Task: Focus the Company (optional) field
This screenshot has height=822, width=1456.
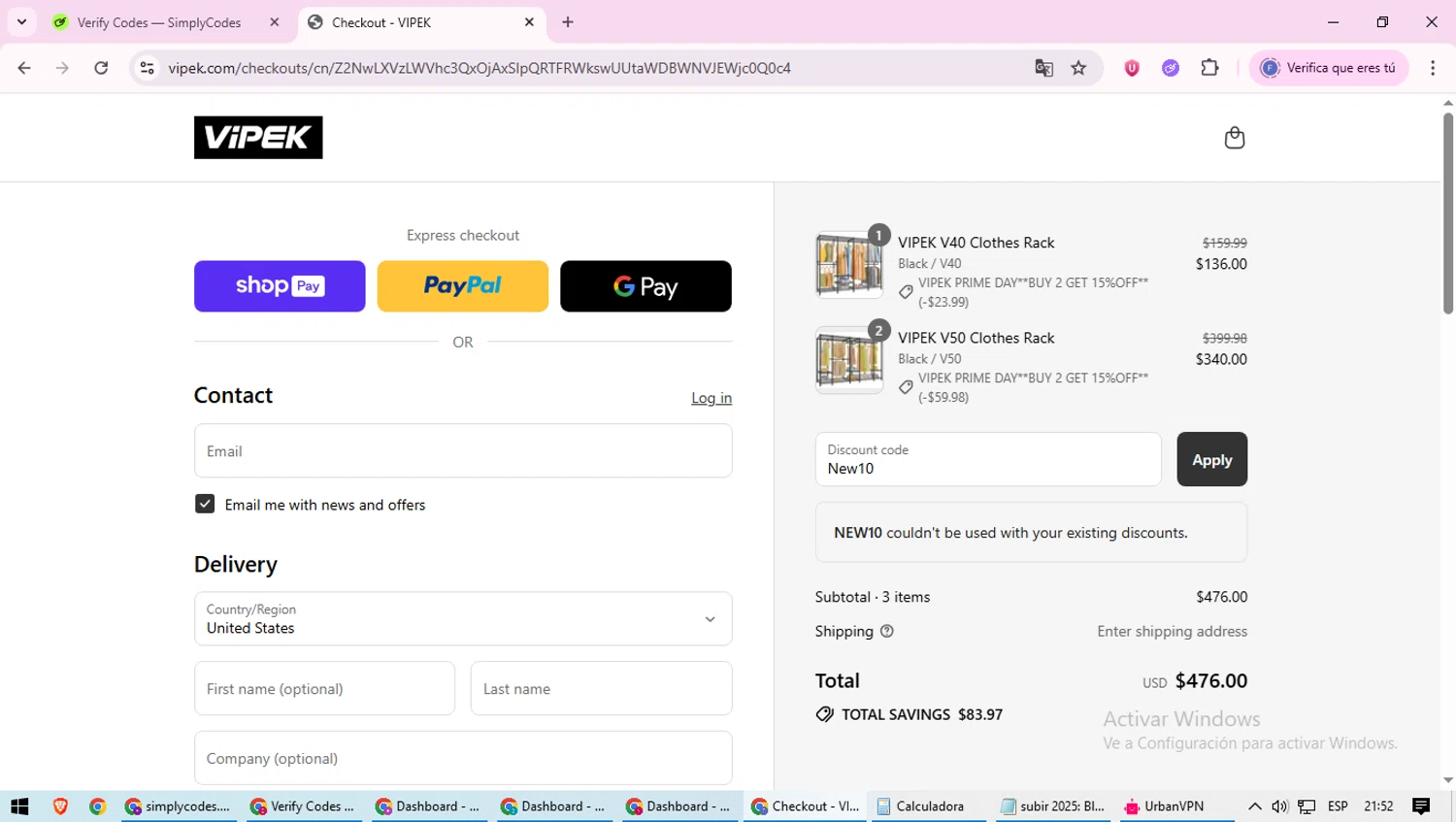Action: (463, 758)
